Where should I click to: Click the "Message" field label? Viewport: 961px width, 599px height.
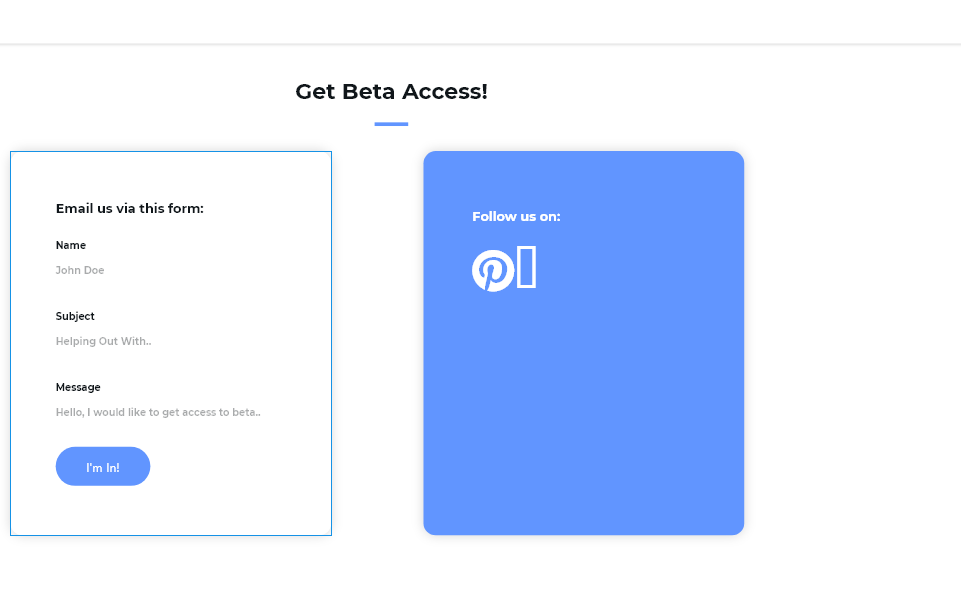point(78,387)
